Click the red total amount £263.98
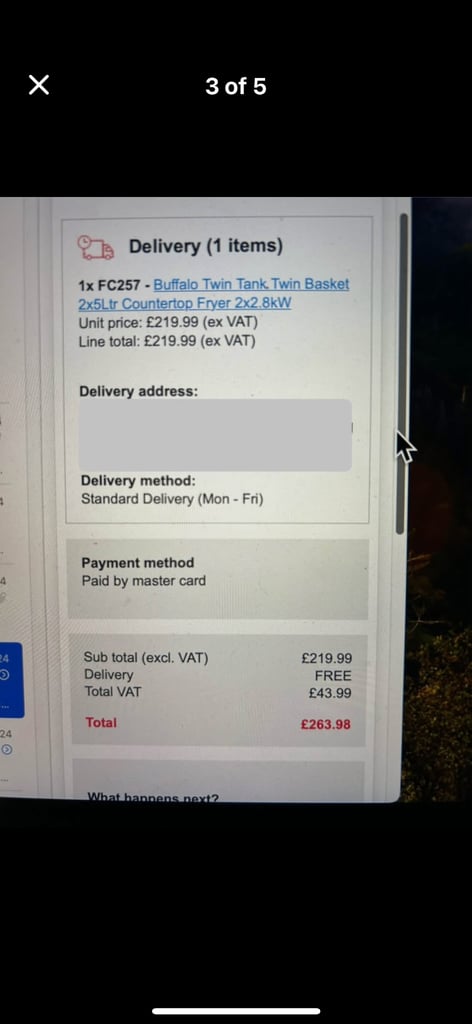Screen dimensions: 472x1024 326,724
